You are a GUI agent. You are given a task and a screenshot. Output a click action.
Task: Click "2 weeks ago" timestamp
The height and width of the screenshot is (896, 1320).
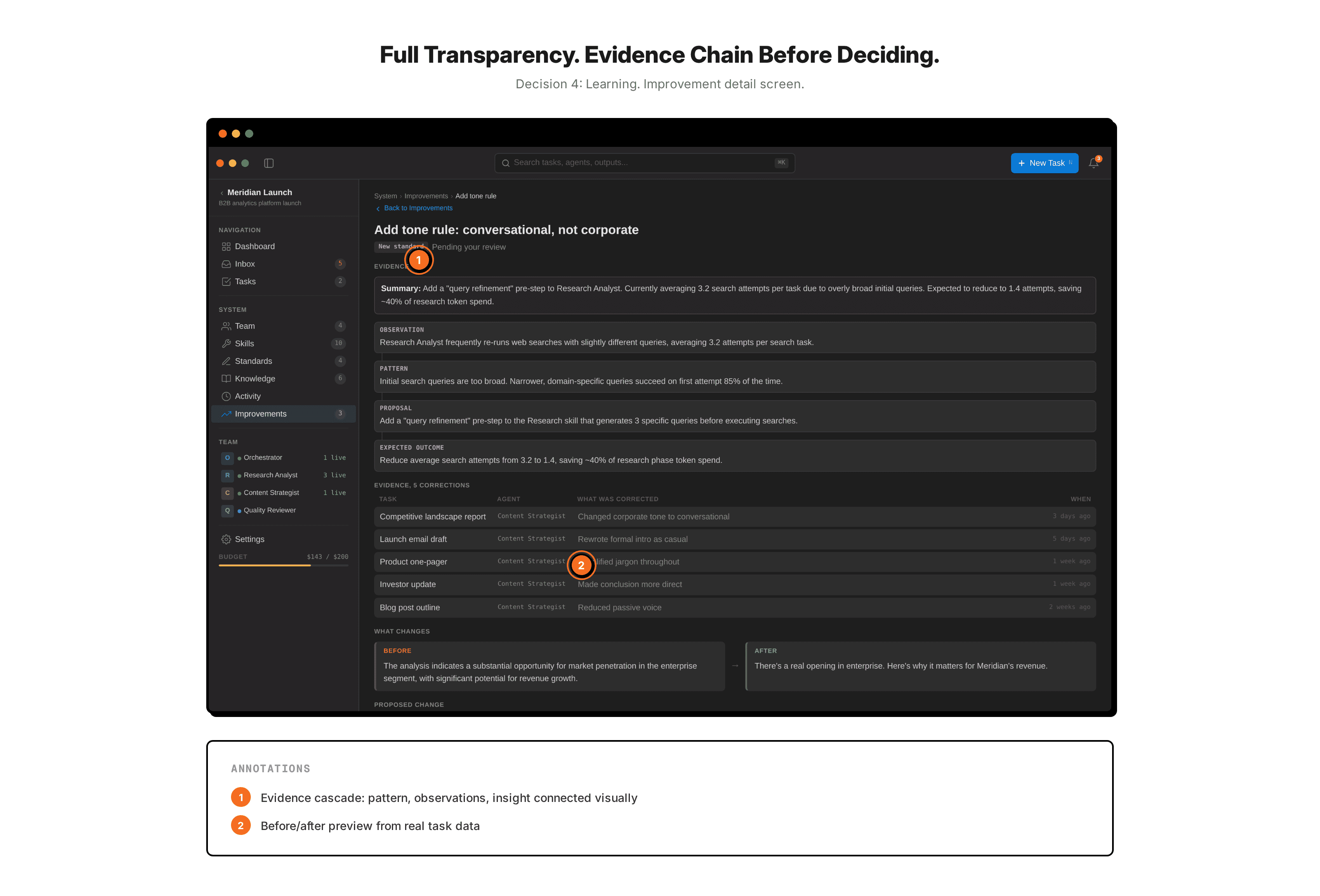pyautogui.click(x=1069, y=607)
